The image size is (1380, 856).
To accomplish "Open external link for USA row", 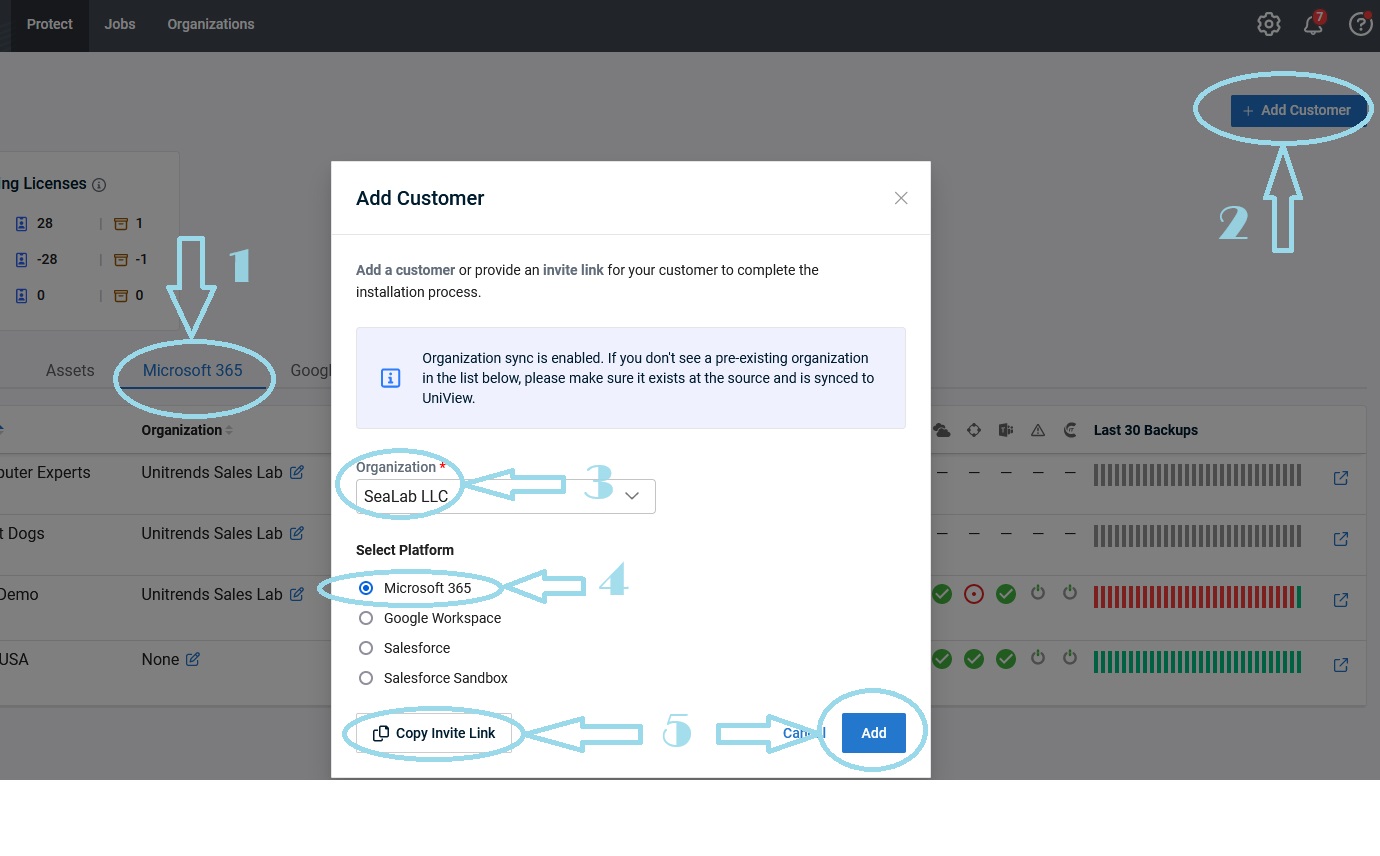I will click(x=1341, y=665).
